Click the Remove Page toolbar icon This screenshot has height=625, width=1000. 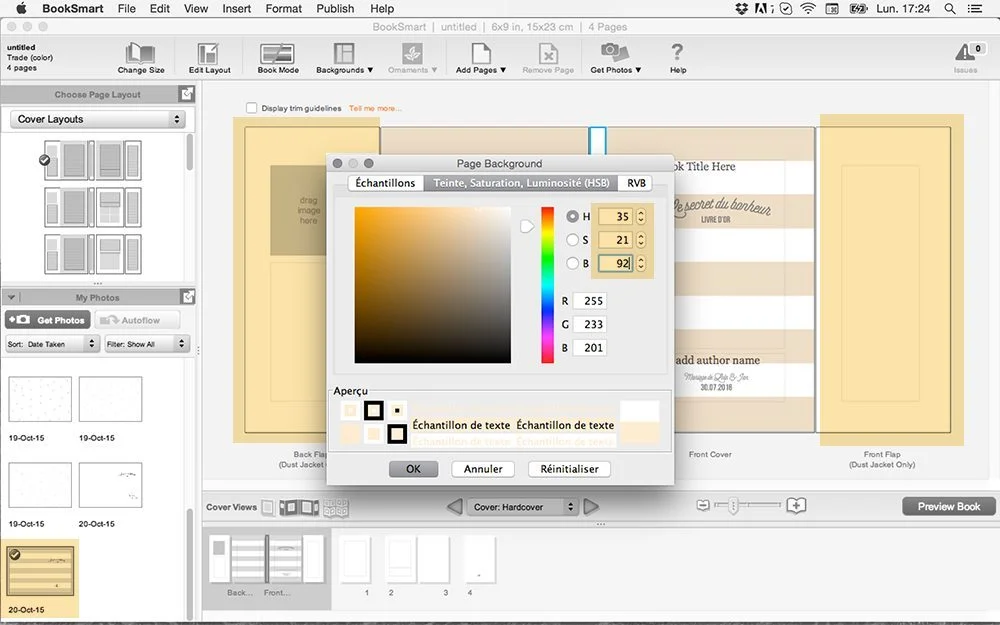548,58
